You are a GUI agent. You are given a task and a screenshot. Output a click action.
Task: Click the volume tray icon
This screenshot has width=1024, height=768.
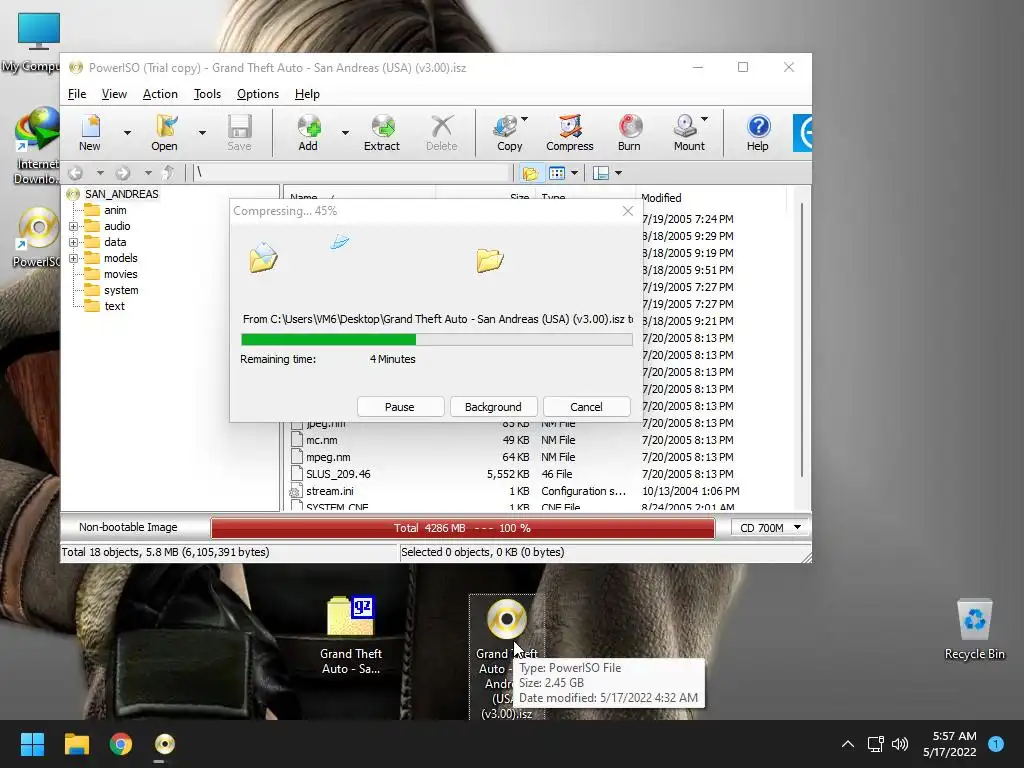click(900, 744)
